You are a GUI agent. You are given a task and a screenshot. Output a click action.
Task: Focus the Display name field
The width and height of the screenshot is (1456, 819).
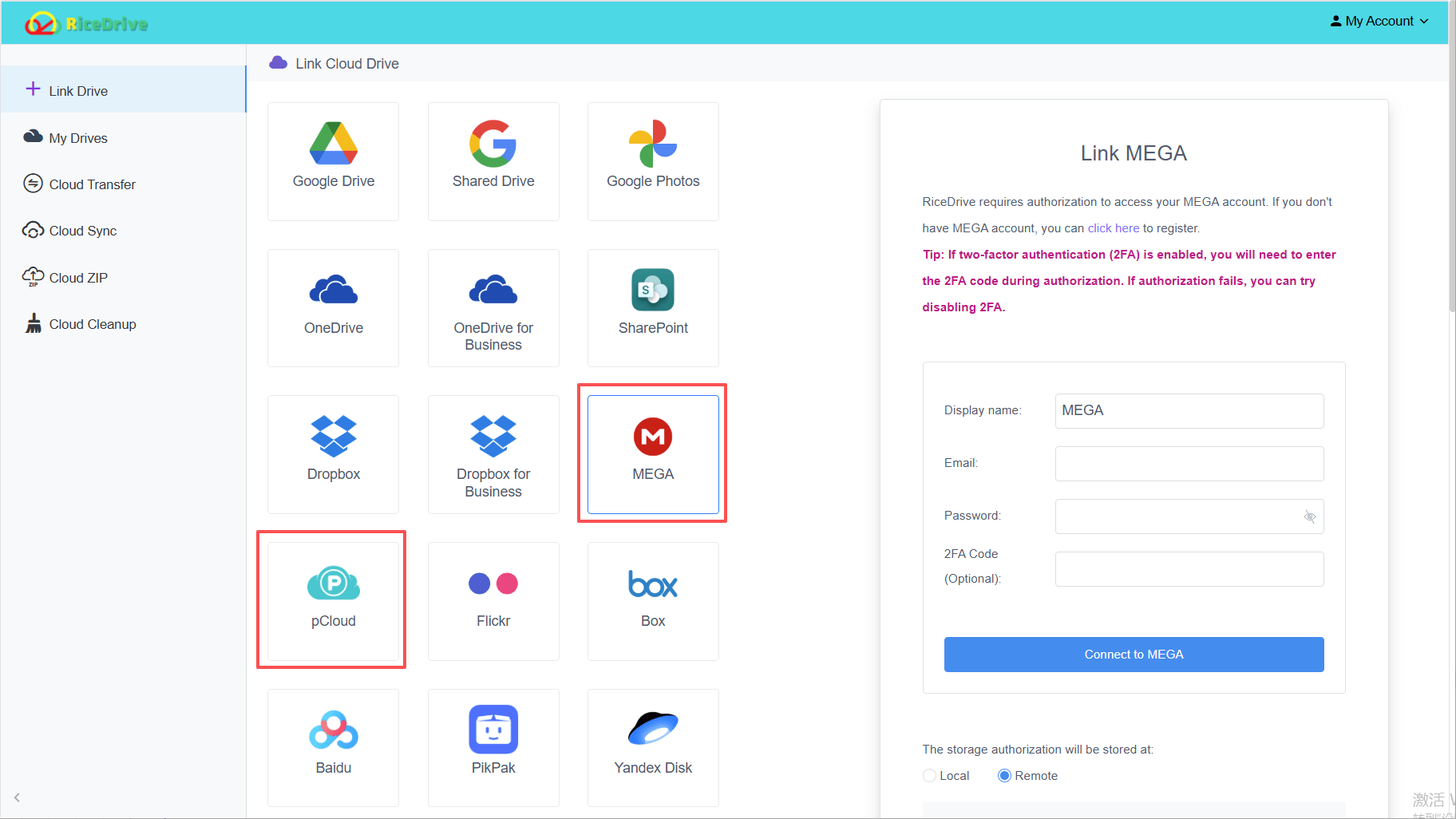(1189, 411)
